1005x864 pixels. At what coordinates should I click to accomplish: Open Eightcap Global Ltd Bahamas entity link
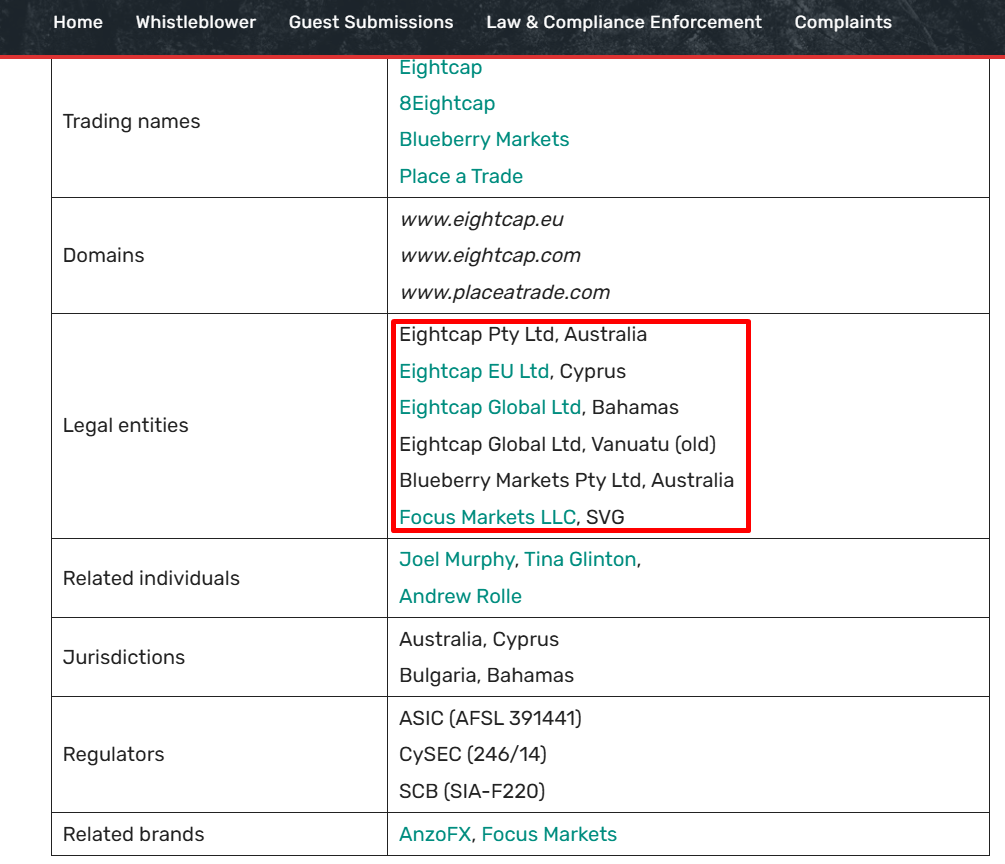pyautogui.click(x=490, y=408)
